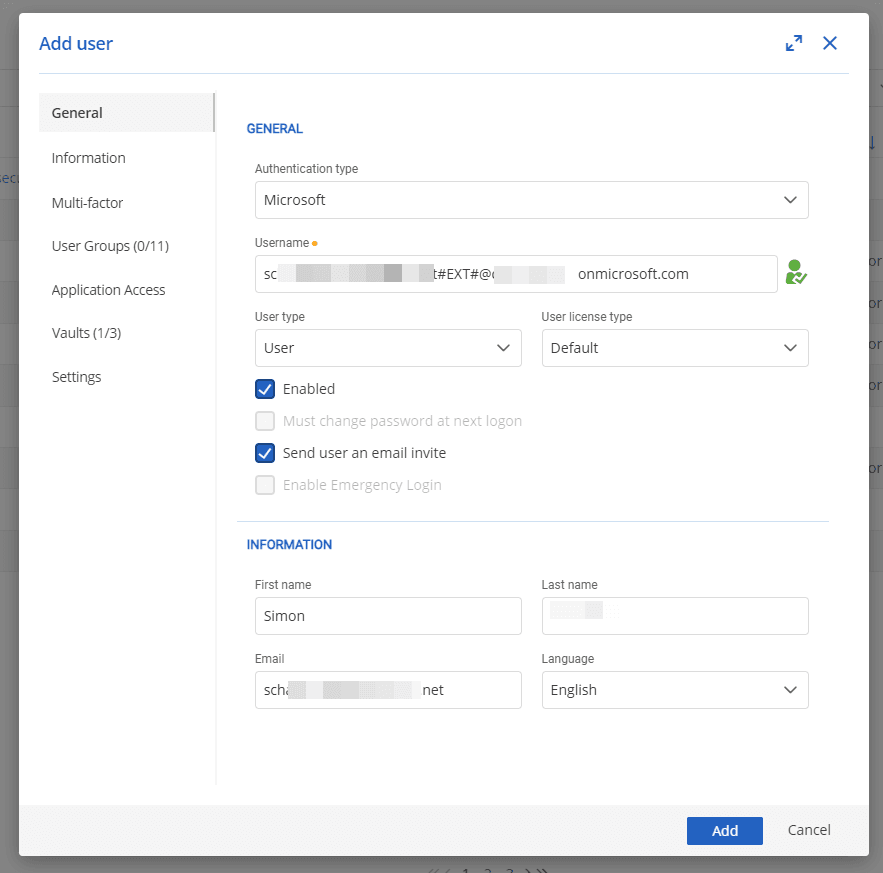Open the User license type dropdown

click(675, 348)
